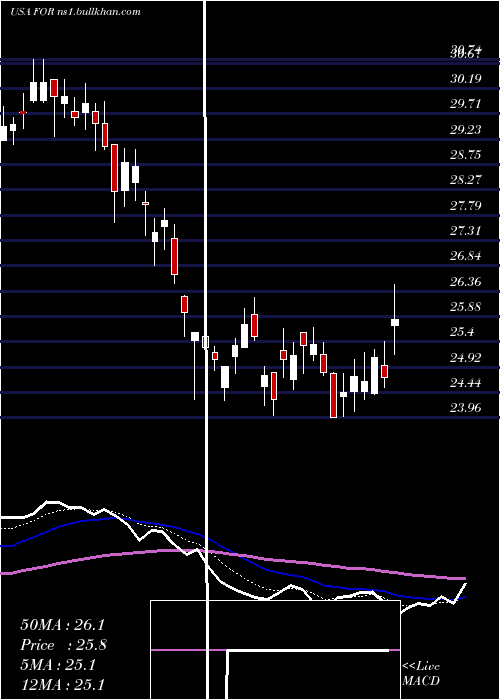Click the '<<Live MACD' label
500x700 pixels.
421,673
